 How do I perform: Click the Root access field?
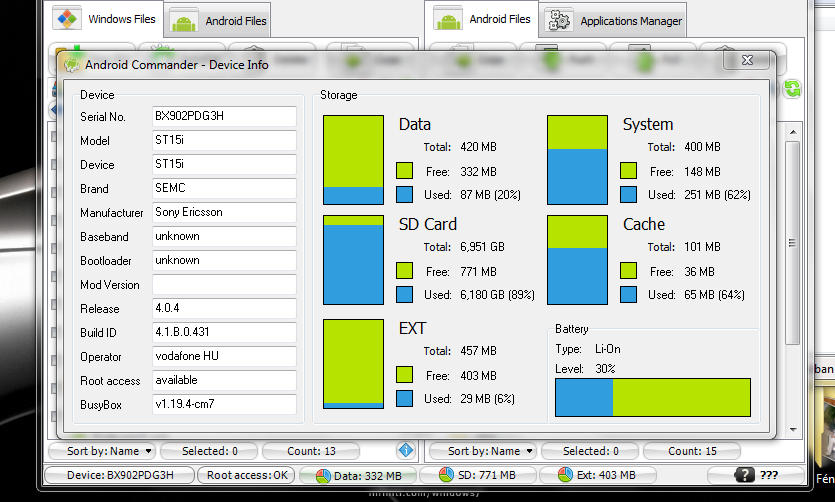[224, 380]
